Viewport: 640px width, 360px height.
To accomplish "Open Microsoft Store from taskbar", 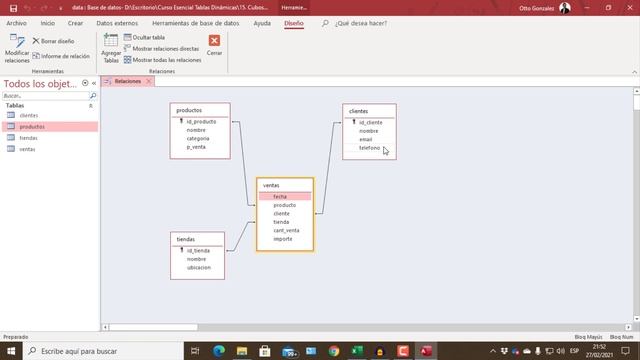I will tap(265, 351).
